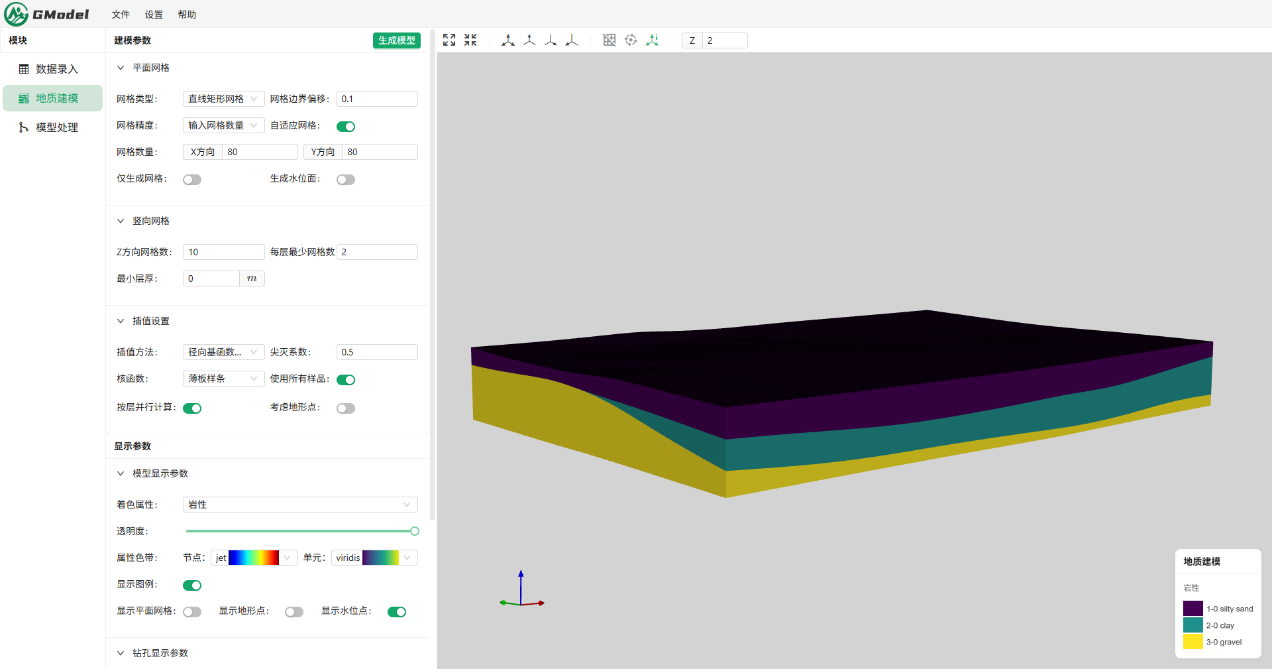The height and width of the screenshot is (669, 1272).
Task: Click the expand view to fullscreen icon
Action: pos(449,40)
